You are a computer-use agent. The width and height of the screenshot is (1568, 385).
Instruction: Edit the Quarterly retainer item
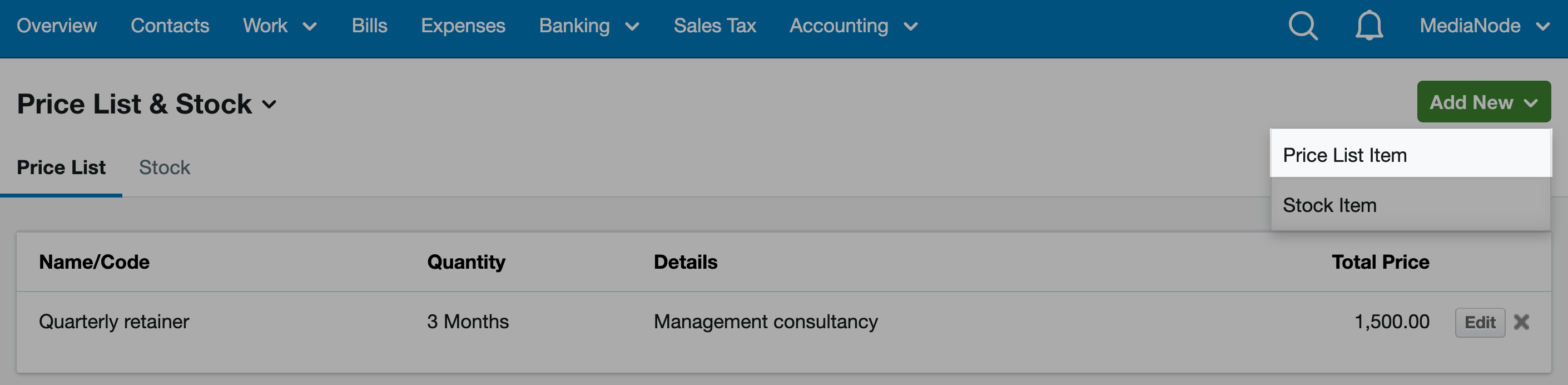1480,322
